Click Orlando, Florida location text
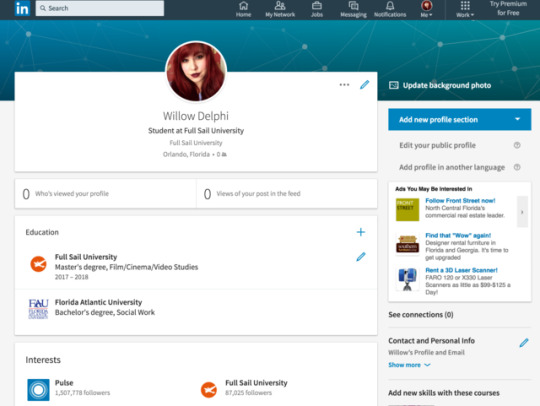 (x=186, y=154)
